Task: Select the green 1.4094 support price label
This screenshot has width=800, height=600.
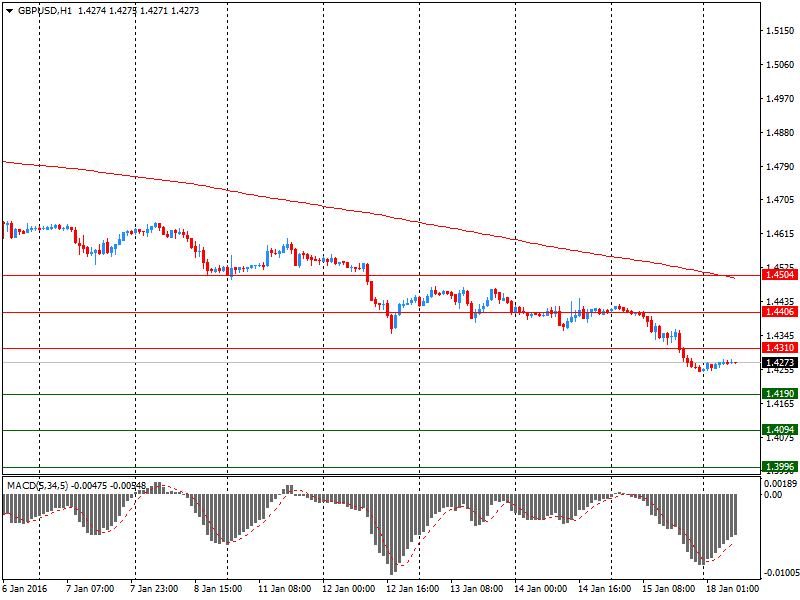Action: [780, 430]
